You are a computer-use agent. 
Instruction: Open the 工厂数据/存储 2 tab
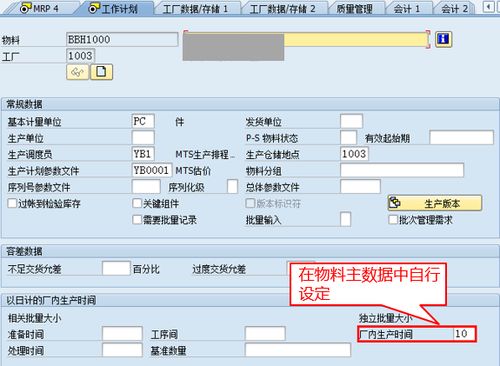coord(283,9)
